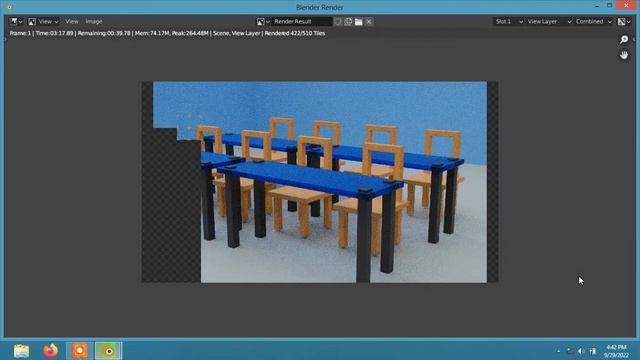The height and width of the screenshot is (360, 640).
Task: Select the Blender Render taskbar window
Action: tap(109, 351)
